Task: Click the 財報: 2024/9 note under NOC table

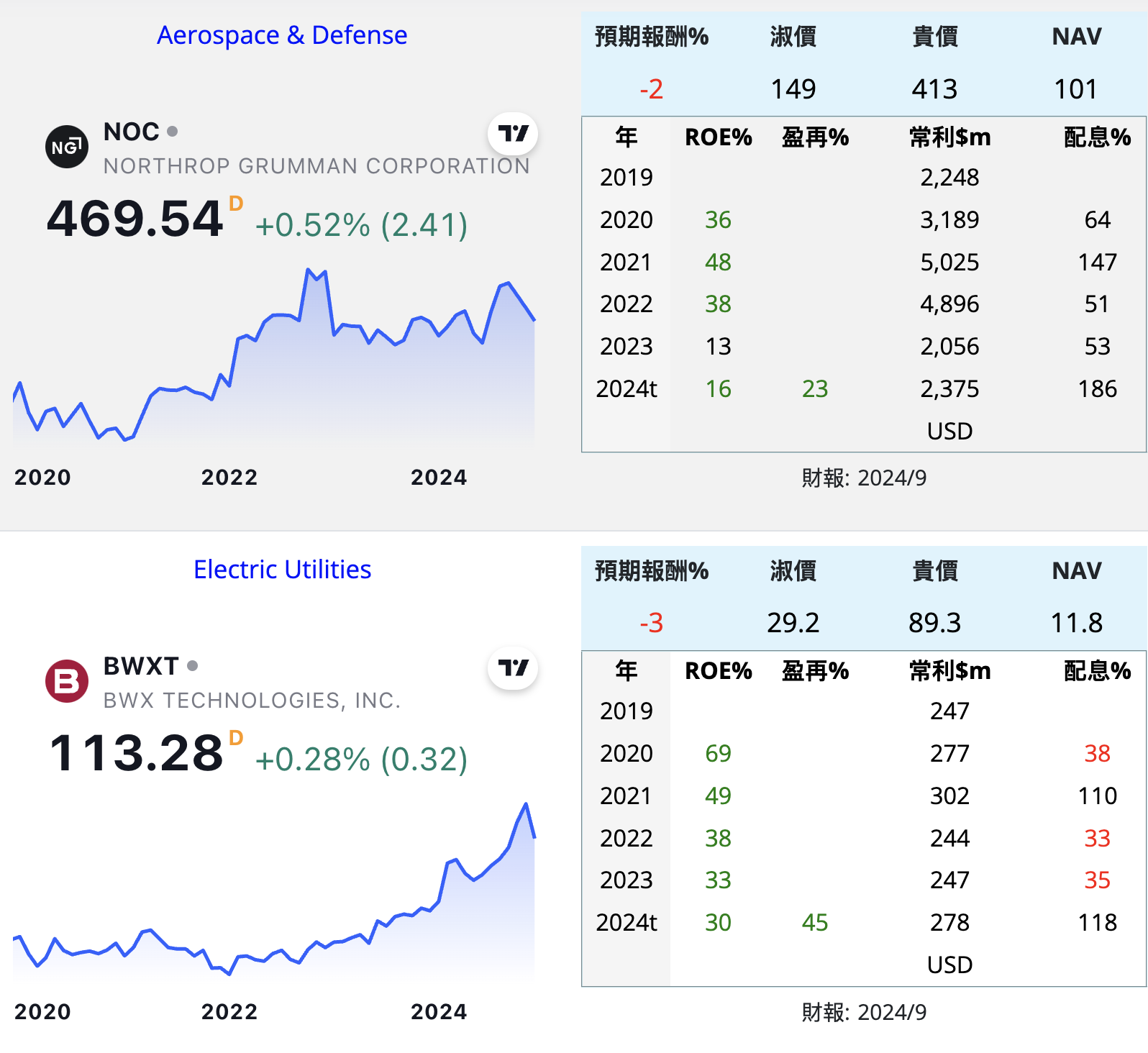Action: click(864, 478)
